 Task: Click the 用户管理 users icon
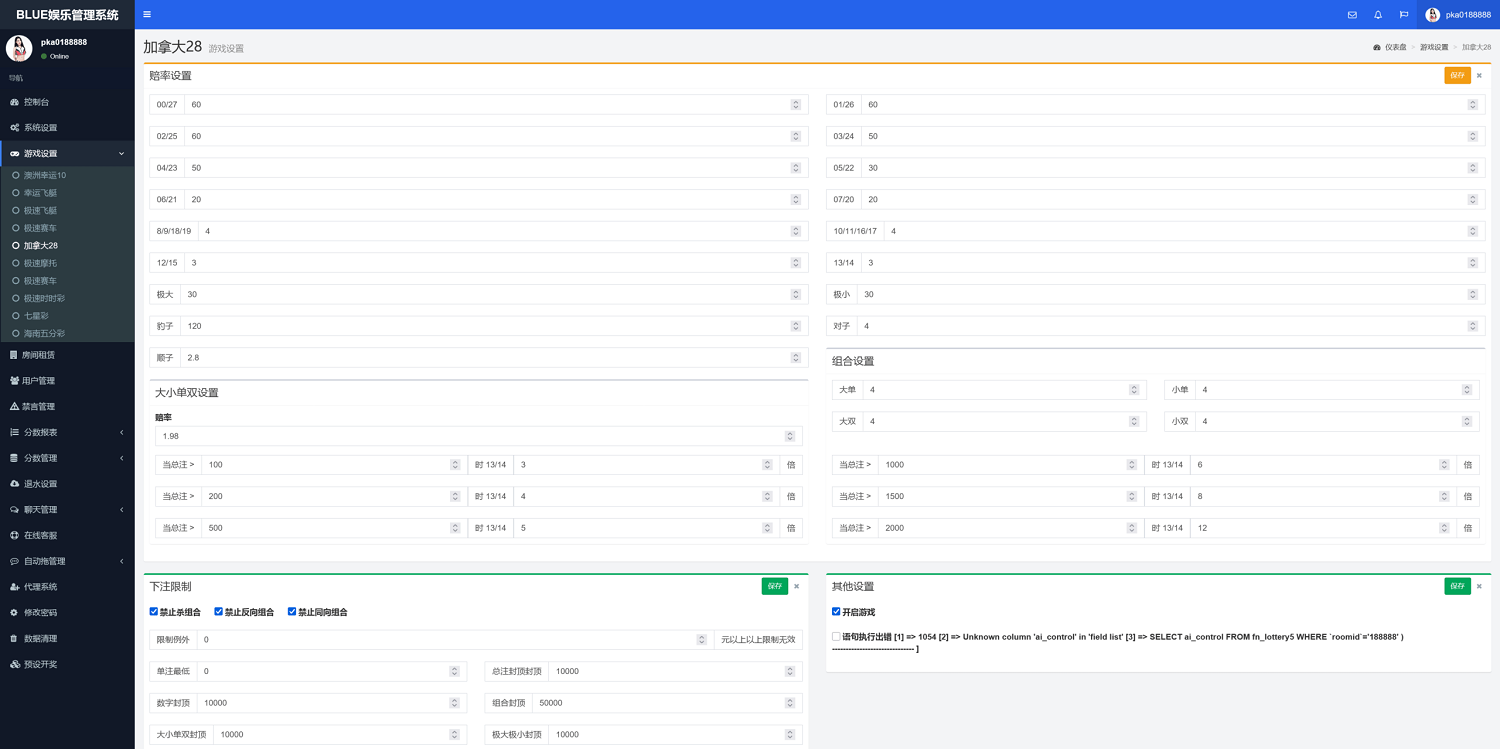click(14, 381)
